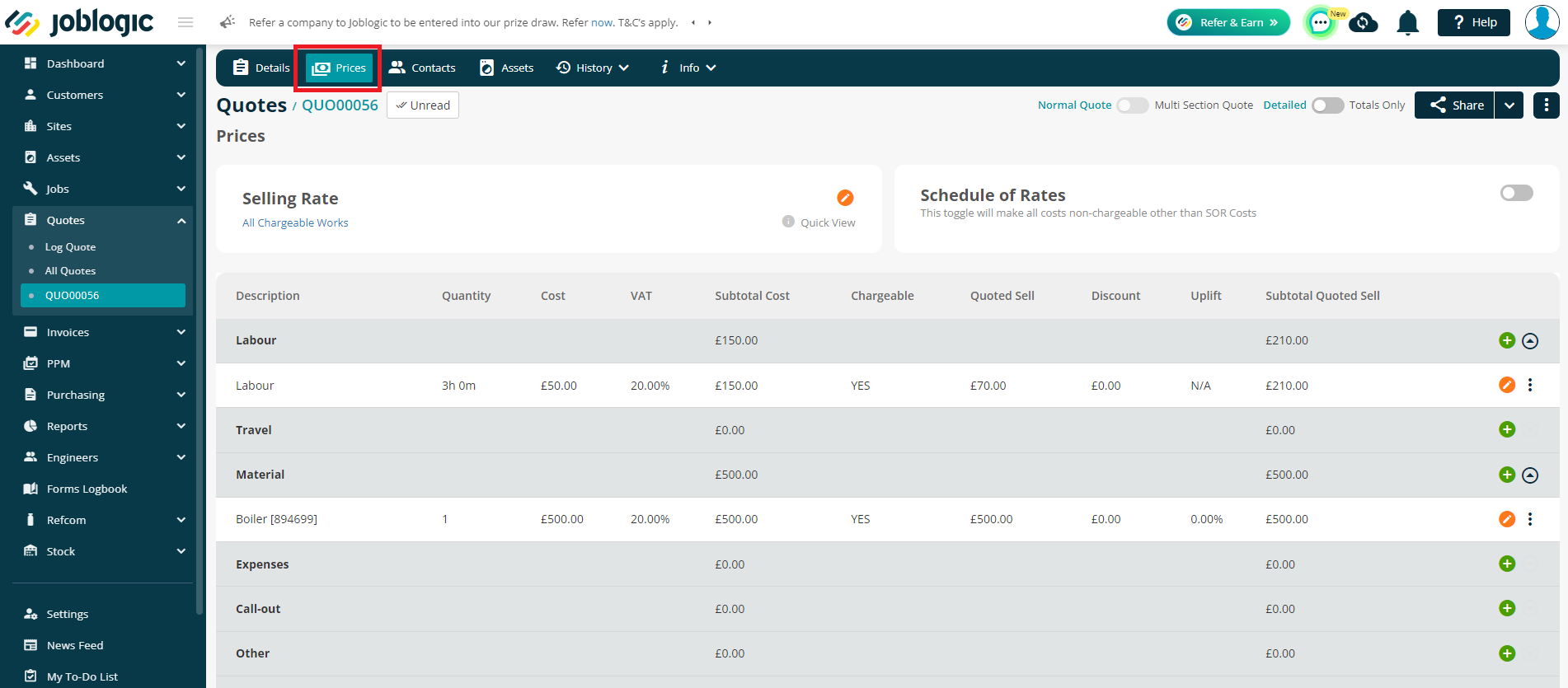Open the chat bubble icon marked New
Viewport: 1568px width, 688px height.
(x=1321, y=22)
